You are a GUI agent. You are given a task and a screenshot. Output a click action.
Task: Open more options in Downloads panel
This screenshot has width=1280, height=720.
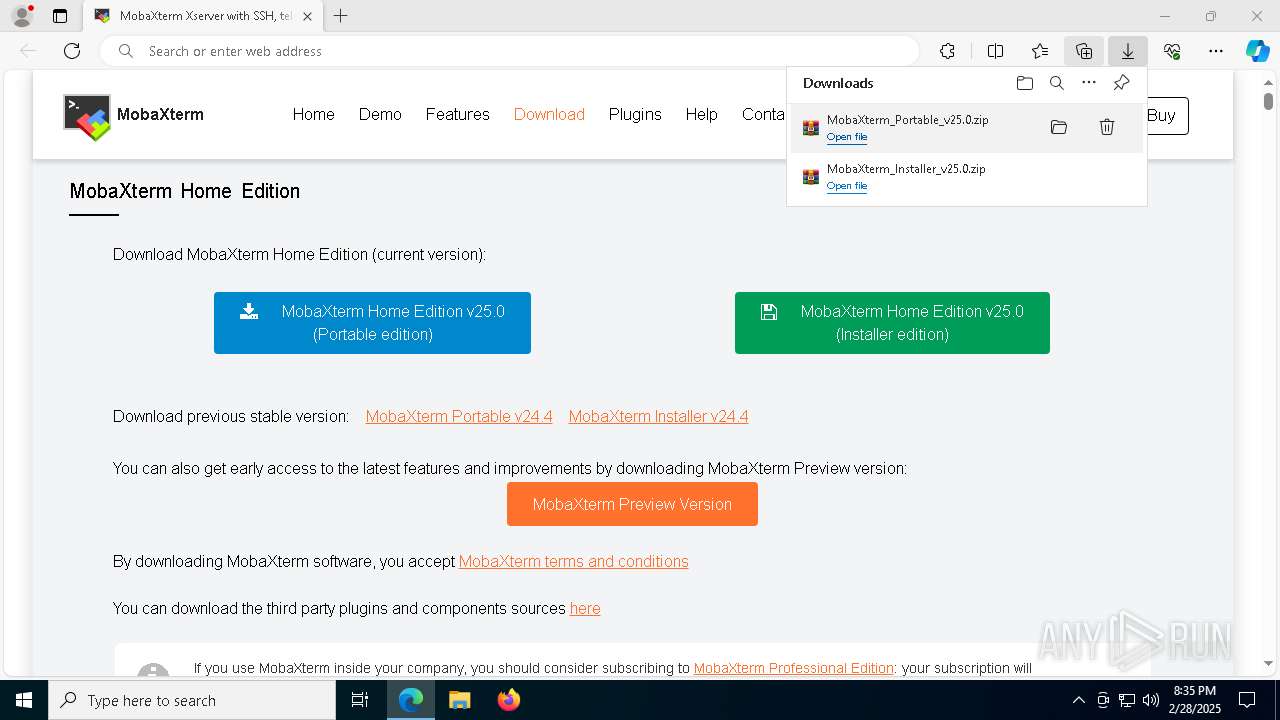click(1089, 83)
